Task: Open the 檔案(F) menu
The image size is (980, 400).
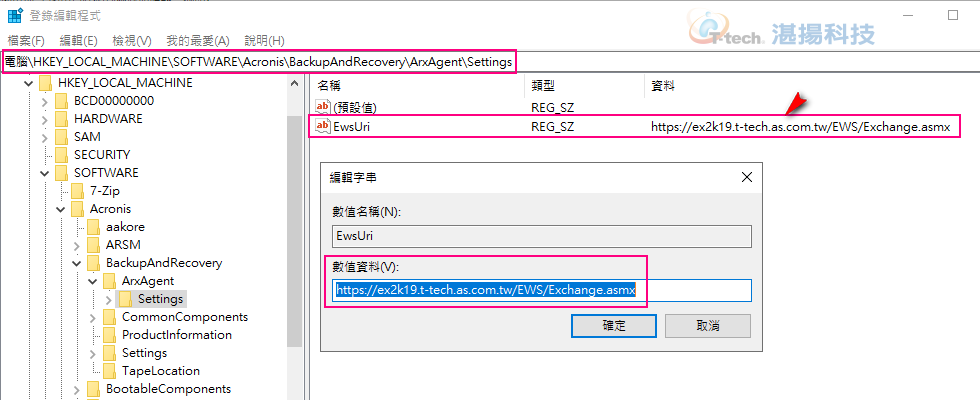Action: (x=26, y=41)
